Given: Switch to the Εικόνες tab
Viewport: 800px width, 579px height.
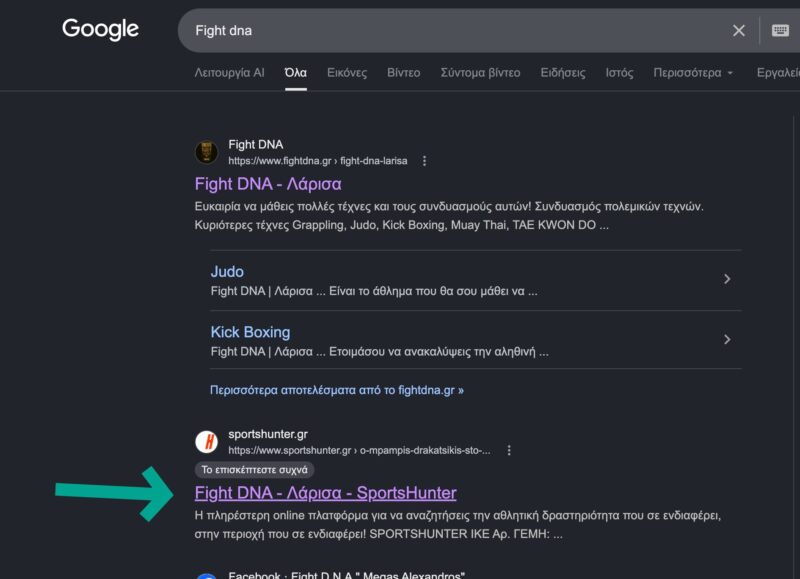Looking at the screenshot, I should (x=347, y=73).
